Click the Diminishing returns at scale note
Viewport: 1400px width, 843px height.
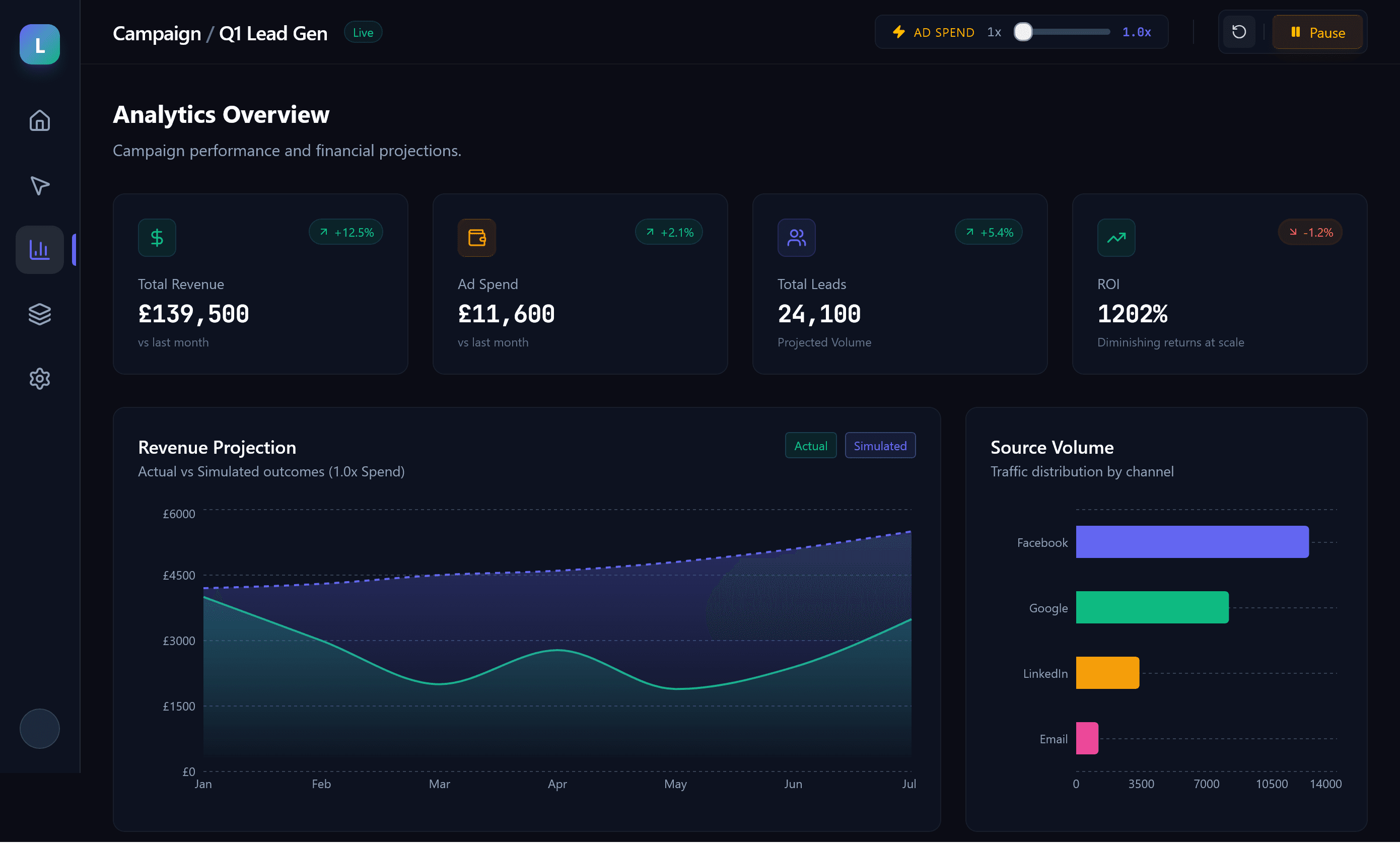(x=1170, y=342)
